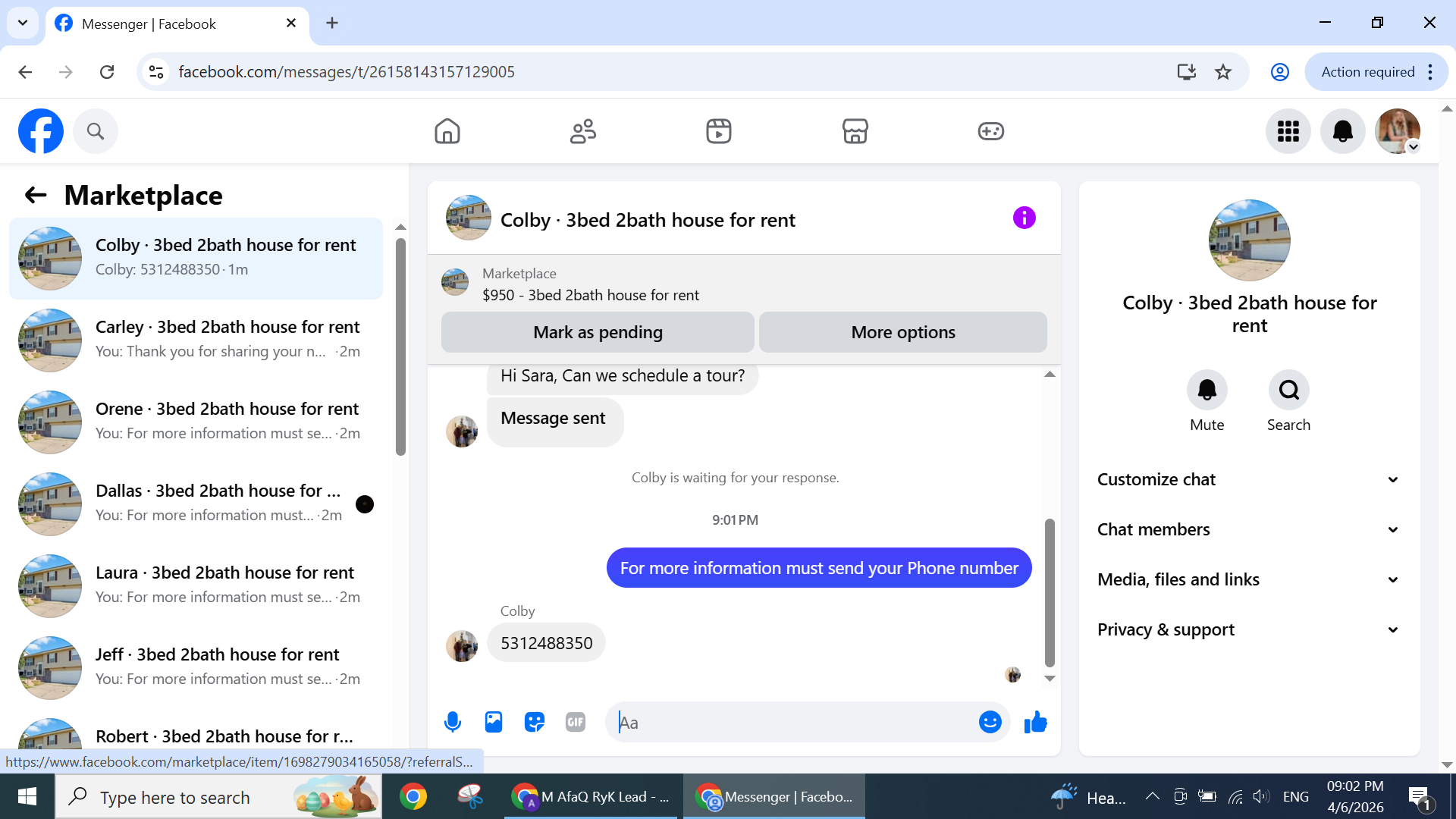
Task: Send a thumbs-up like
Action: (x=1036, y=722)
